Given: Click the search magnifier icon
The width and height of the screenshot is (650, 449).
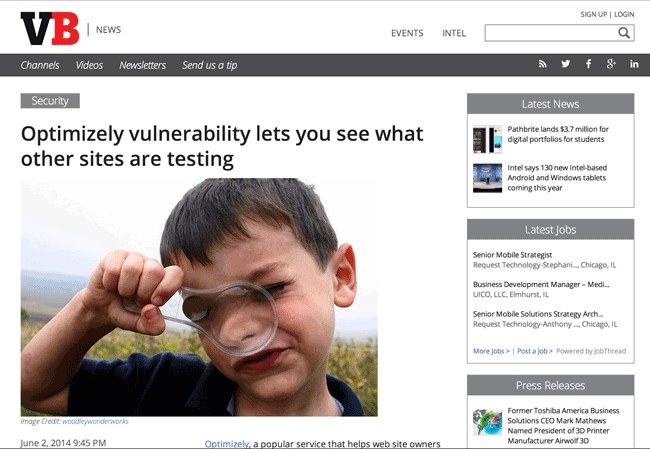Looking at the screenshot, I should click(x=624, y=33).
